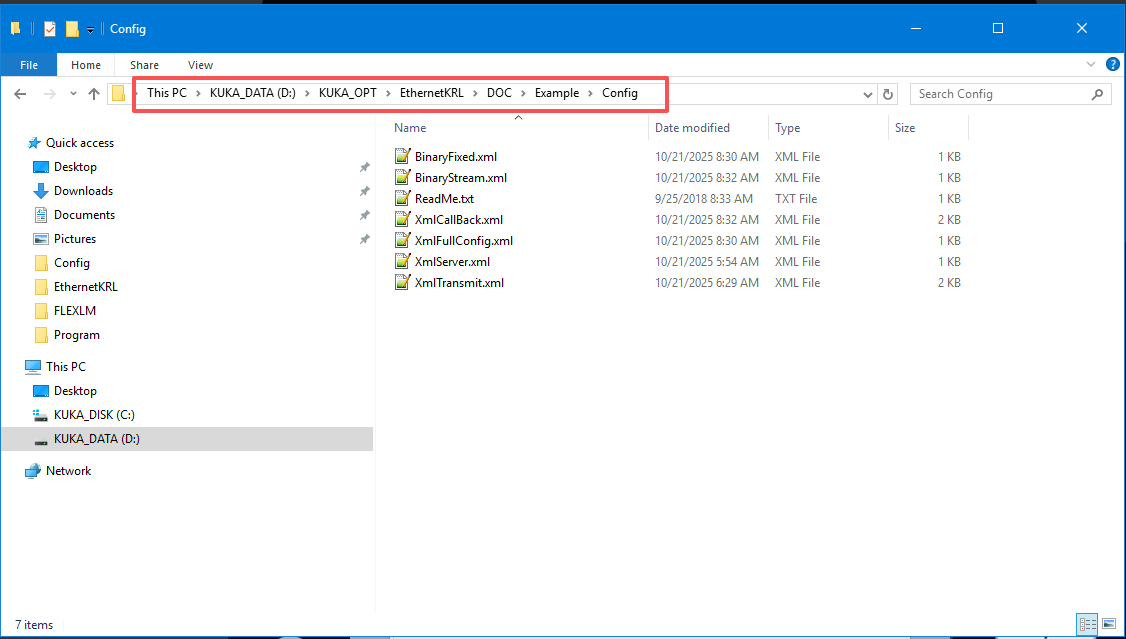Click the XmlCallBack.xml 2 KB size cell

pos(949,220)
